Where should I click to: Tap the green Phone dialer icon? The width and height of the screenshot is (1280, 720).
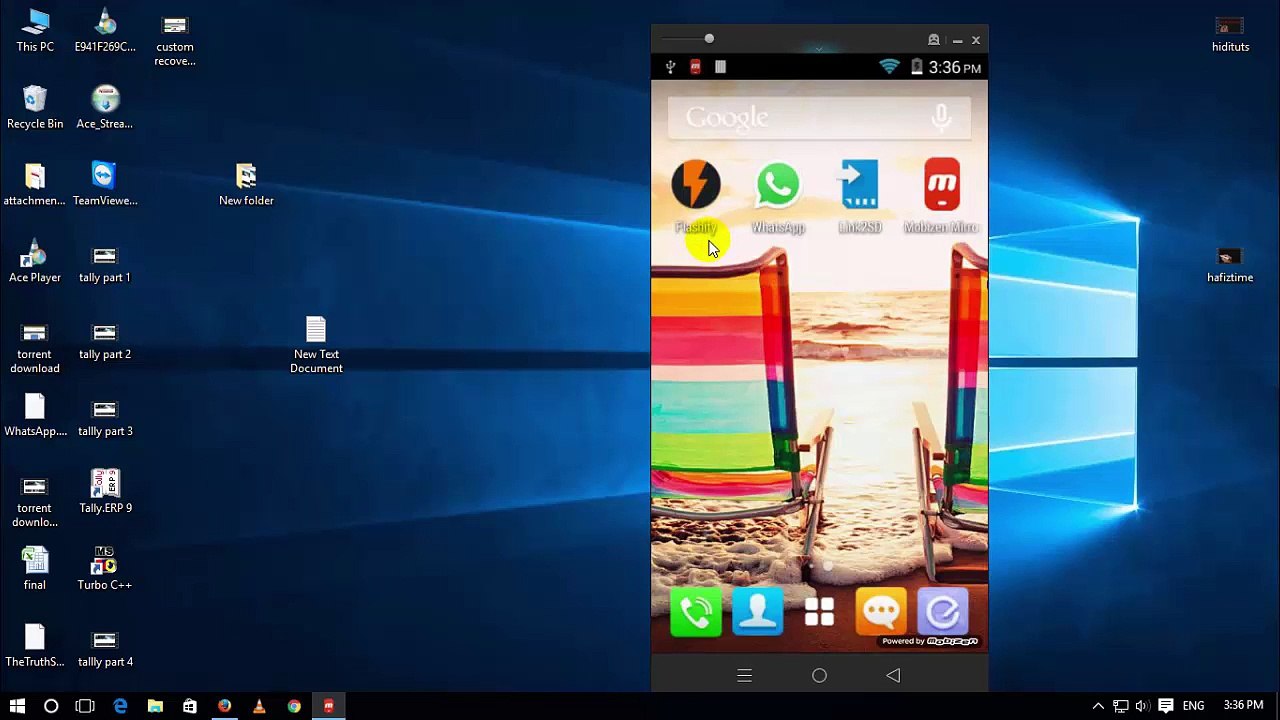696,612
